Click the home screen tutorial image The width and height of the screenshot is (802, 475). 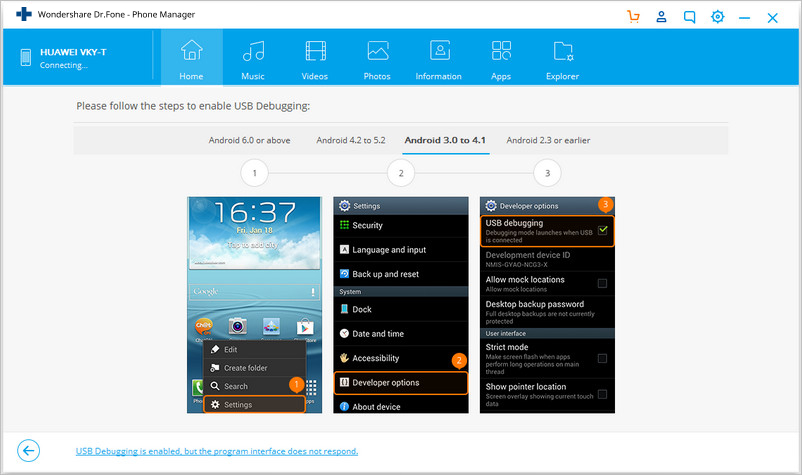coord(255,305)
